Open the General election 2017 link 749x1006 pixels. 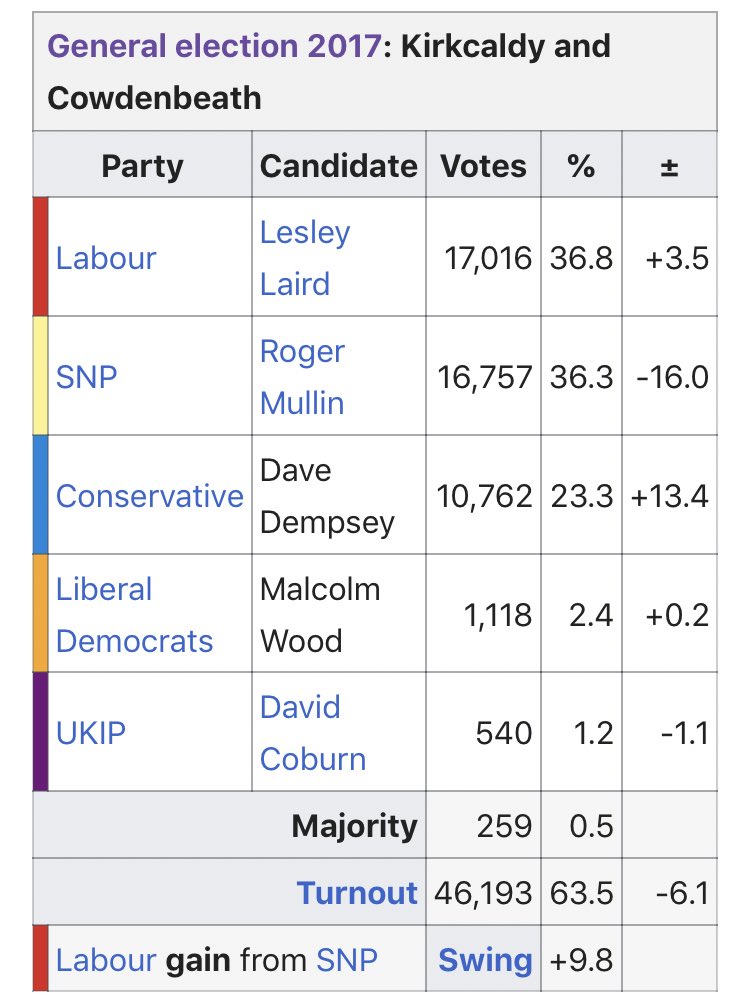213,46
